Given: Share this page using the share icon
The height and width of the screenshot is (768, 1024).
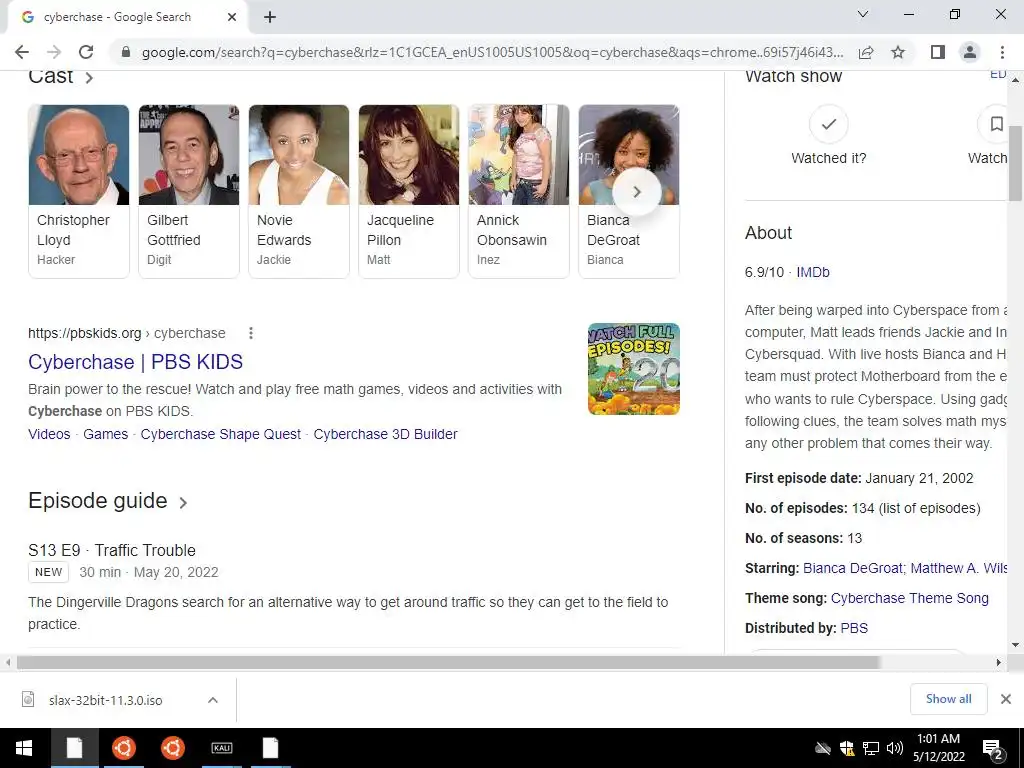Looking at the screenshot, I should (866, 52).
